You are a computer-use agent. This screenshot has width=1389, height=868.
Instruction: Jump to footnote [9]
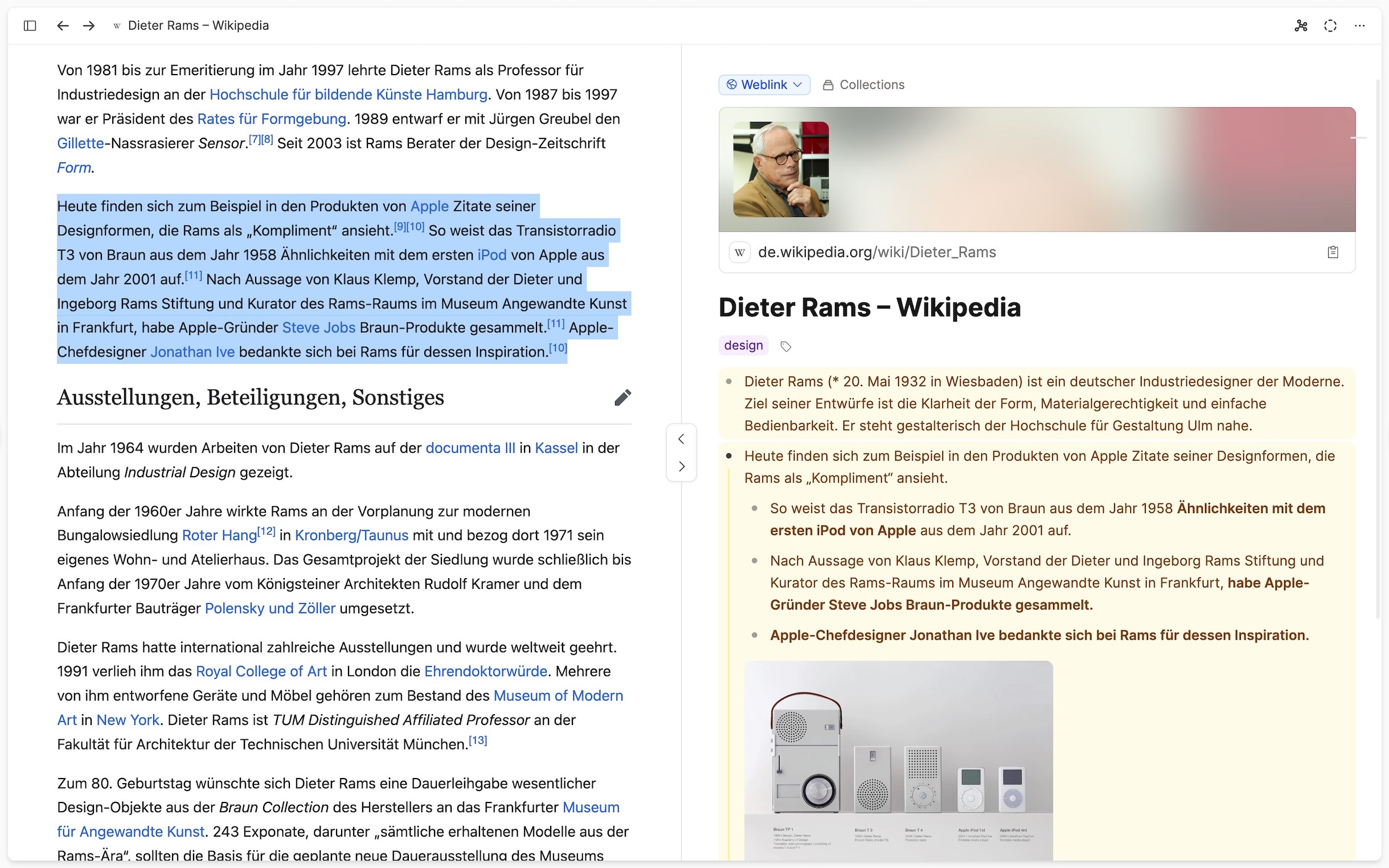[400, 227]
